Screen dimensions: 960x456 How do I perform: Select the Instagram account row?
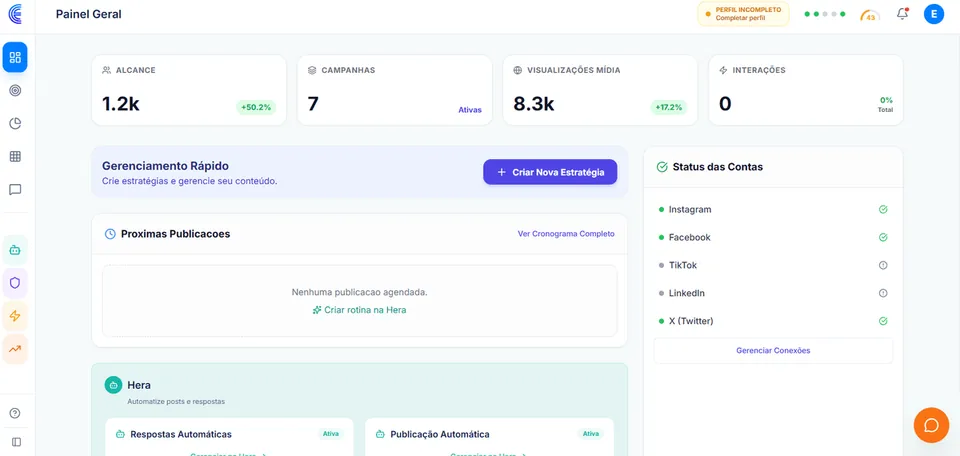tap(773, 209)
